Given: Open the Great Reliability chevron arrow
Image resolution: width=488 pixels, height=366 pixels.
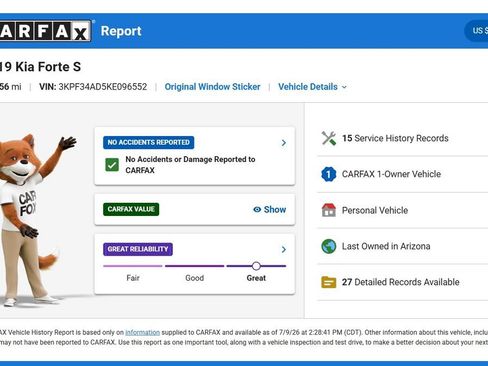Looking at the screenshot, I should [284, 249].
